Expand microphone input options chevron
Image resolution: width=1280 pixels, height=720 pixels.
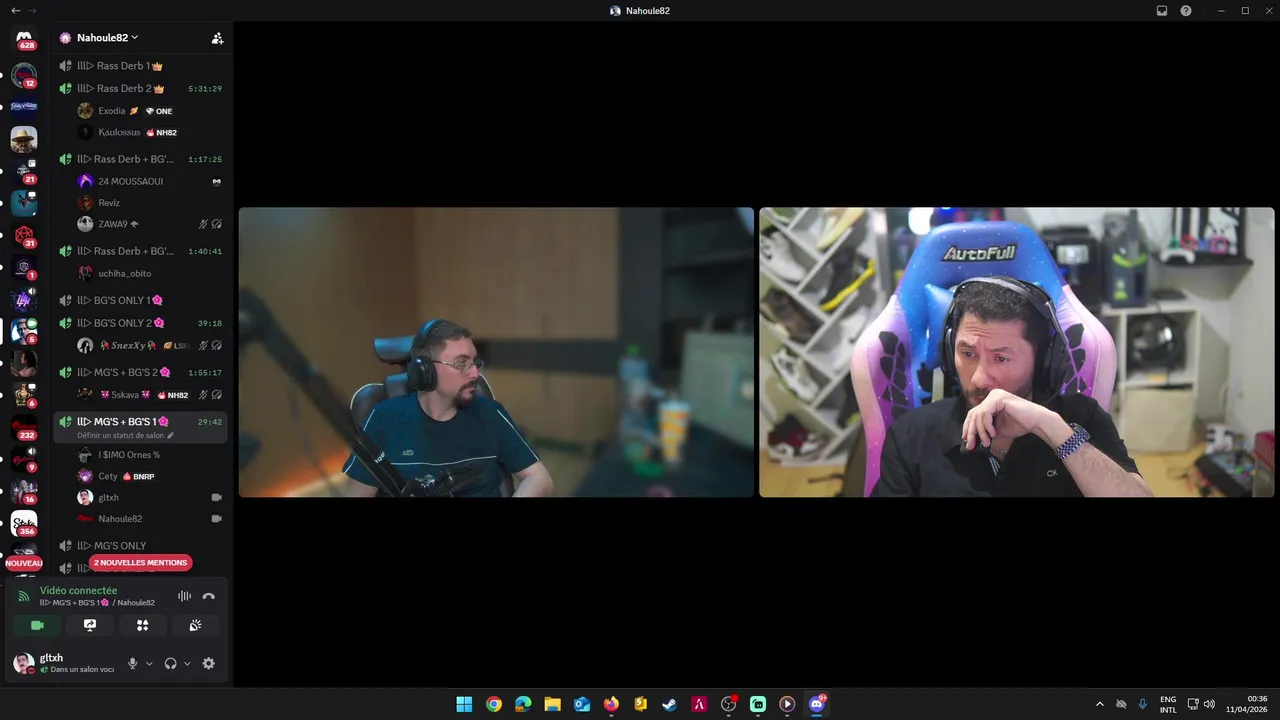click(x=149, y=663)
